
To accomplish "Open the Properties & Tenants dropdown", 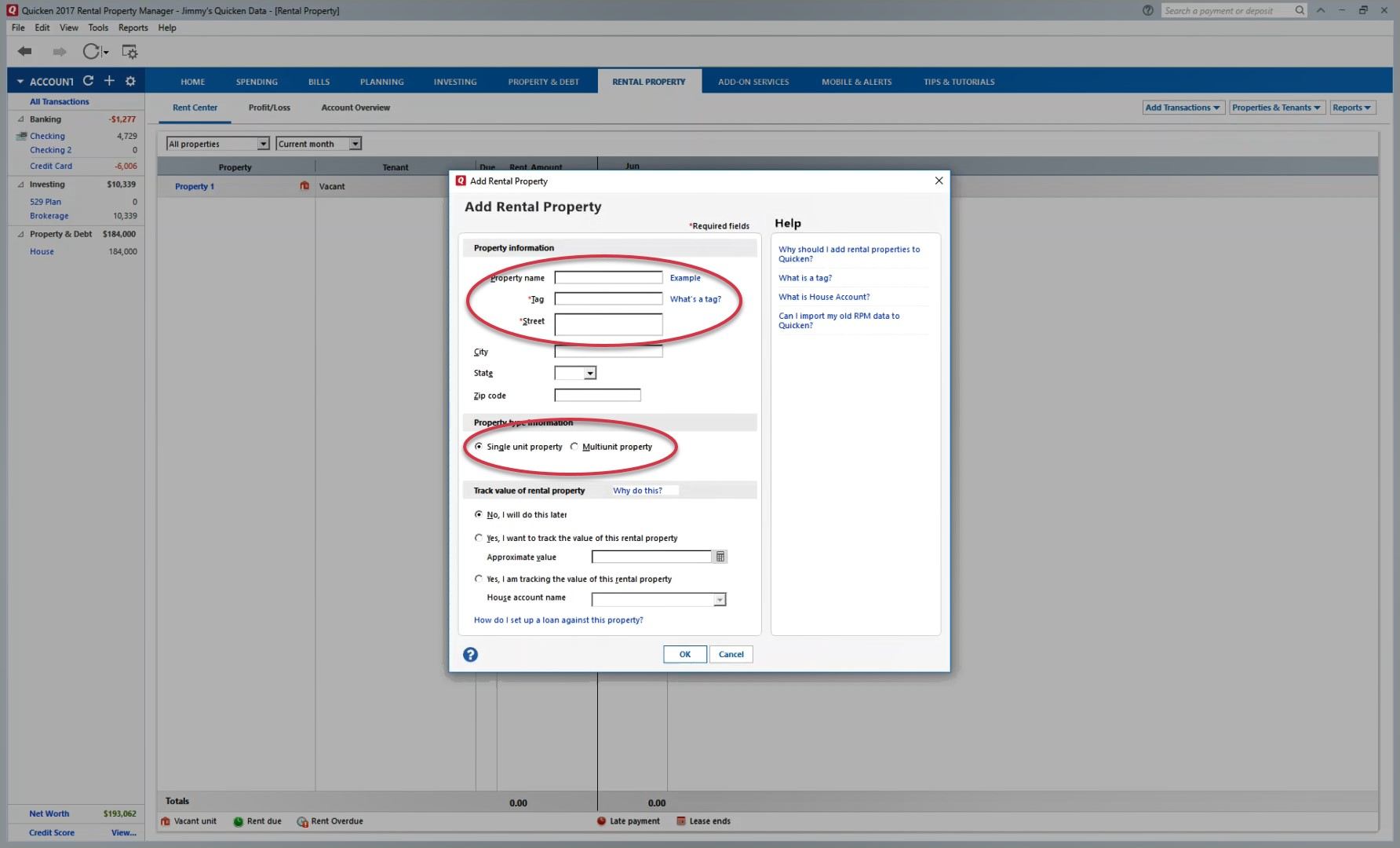I will click(x=1276, y=108).
